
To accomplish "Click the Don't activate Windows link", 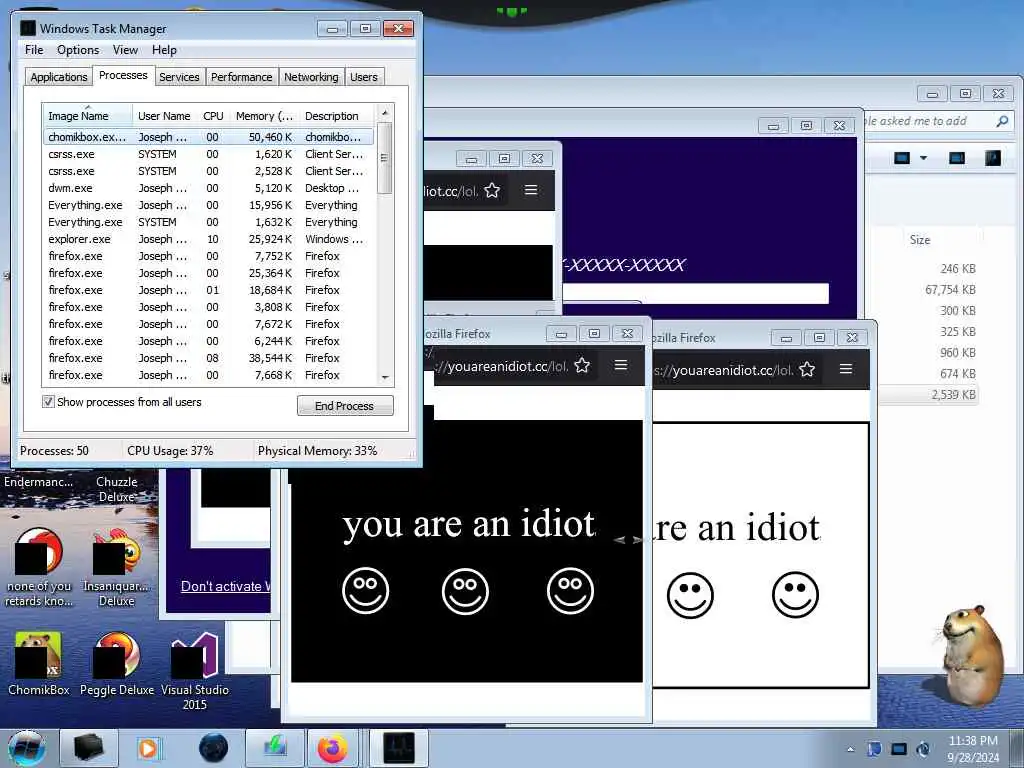I will [225, 586].
